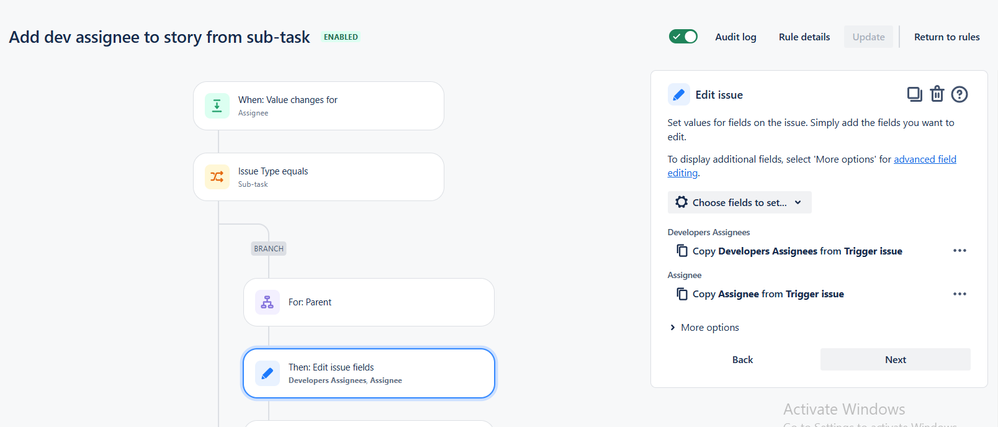
Task: Click the Next button
Action: coord(896,360)
